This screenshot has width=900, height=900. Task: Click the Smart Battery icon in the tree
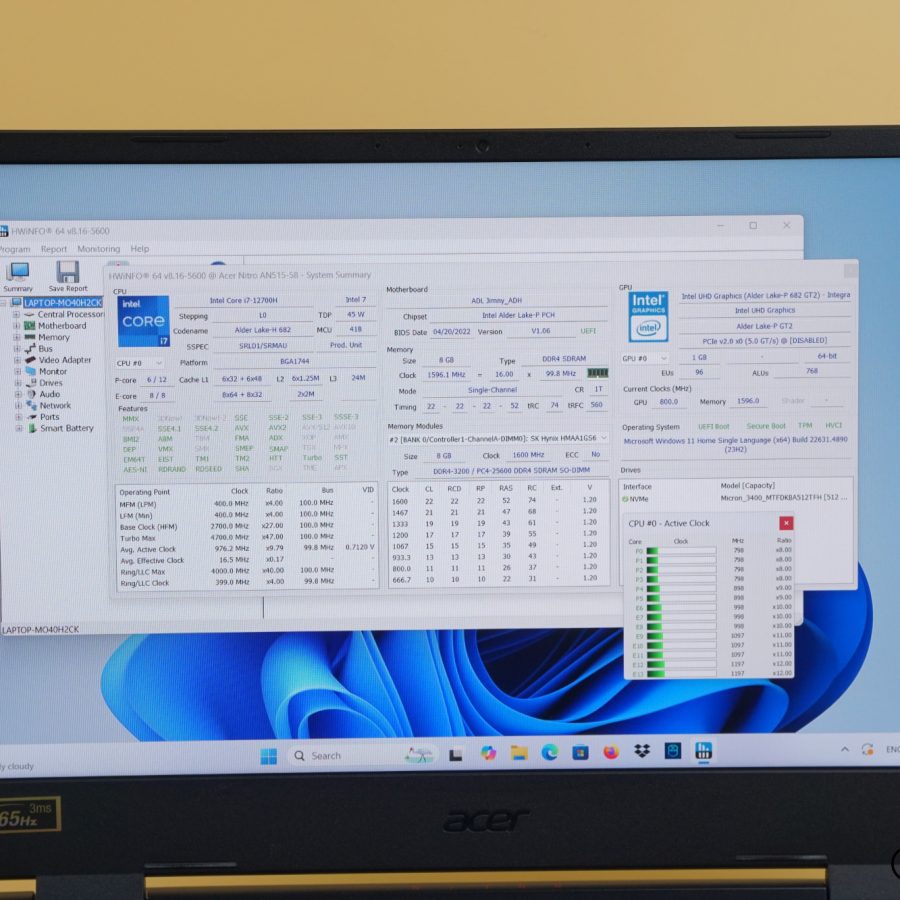33,428
